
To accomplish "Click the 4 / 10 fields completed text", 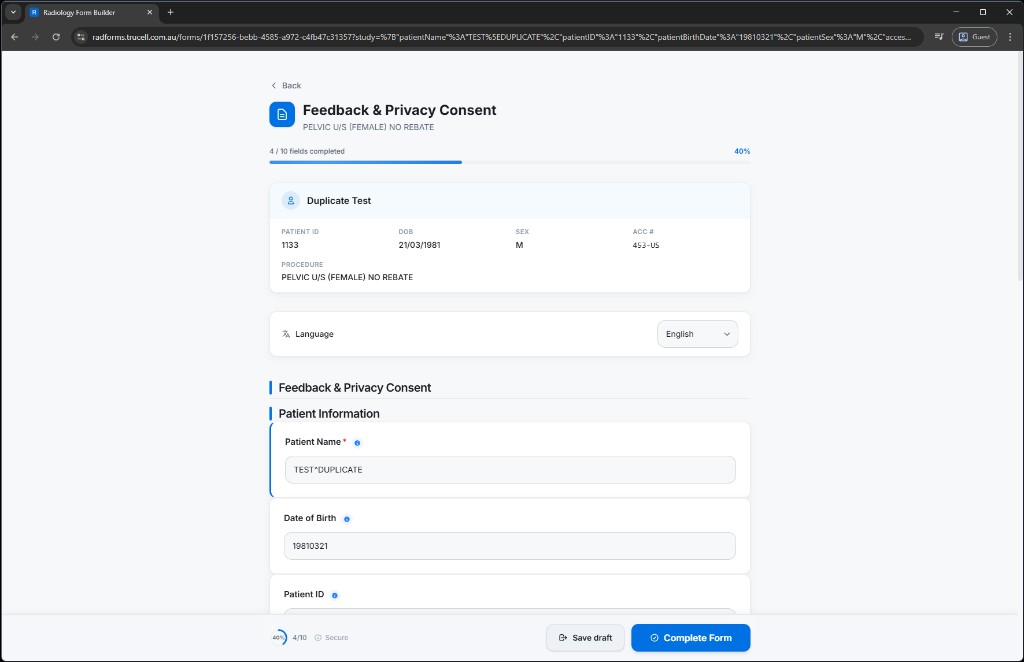I will (x=307, y=151).
